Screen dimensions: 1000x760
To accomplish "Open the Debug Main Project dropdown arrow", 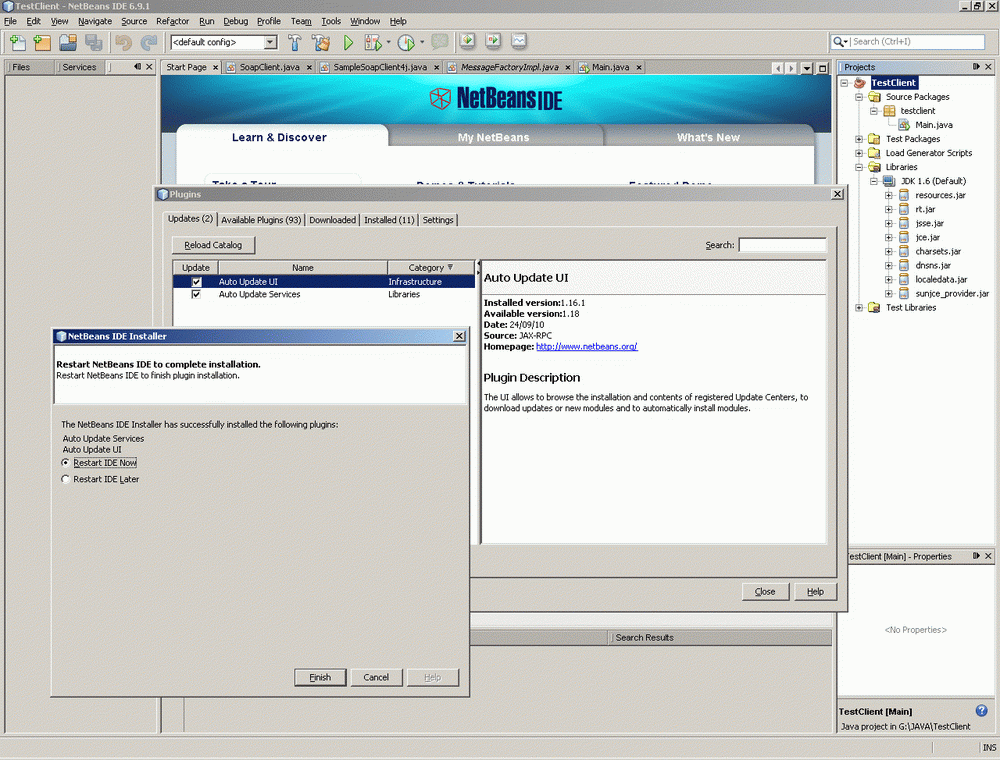I will [x=388, y=43].
